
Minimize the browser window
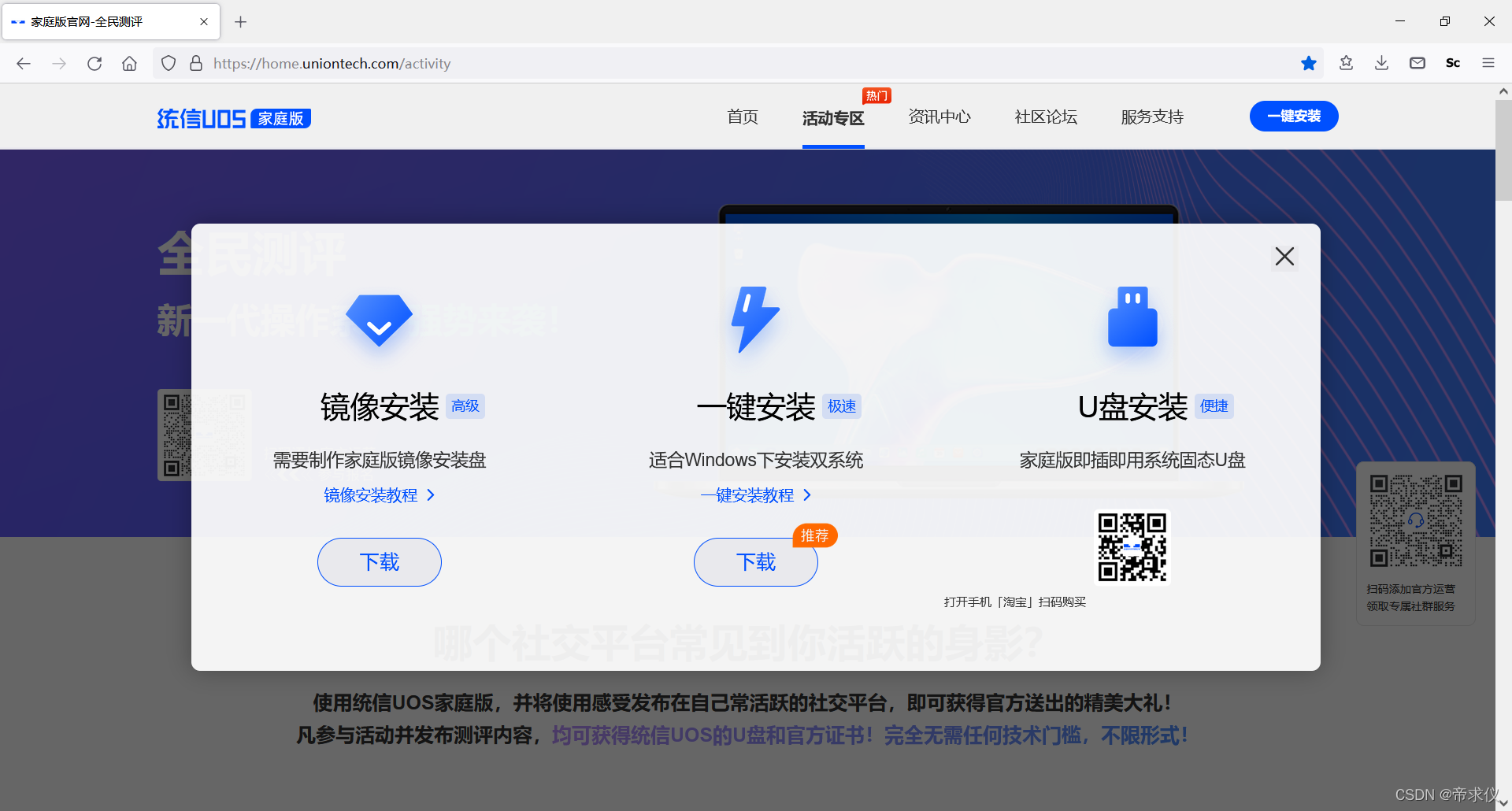point(1400,22)
